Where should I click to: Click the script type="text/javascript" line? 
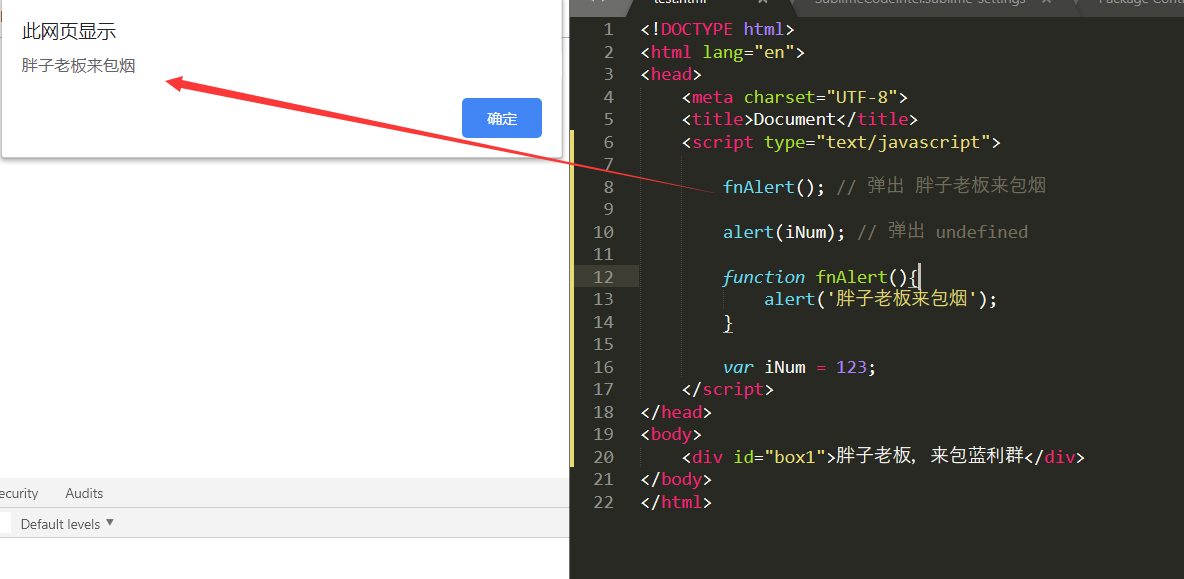pyautogui.click(x=841, y=142)
